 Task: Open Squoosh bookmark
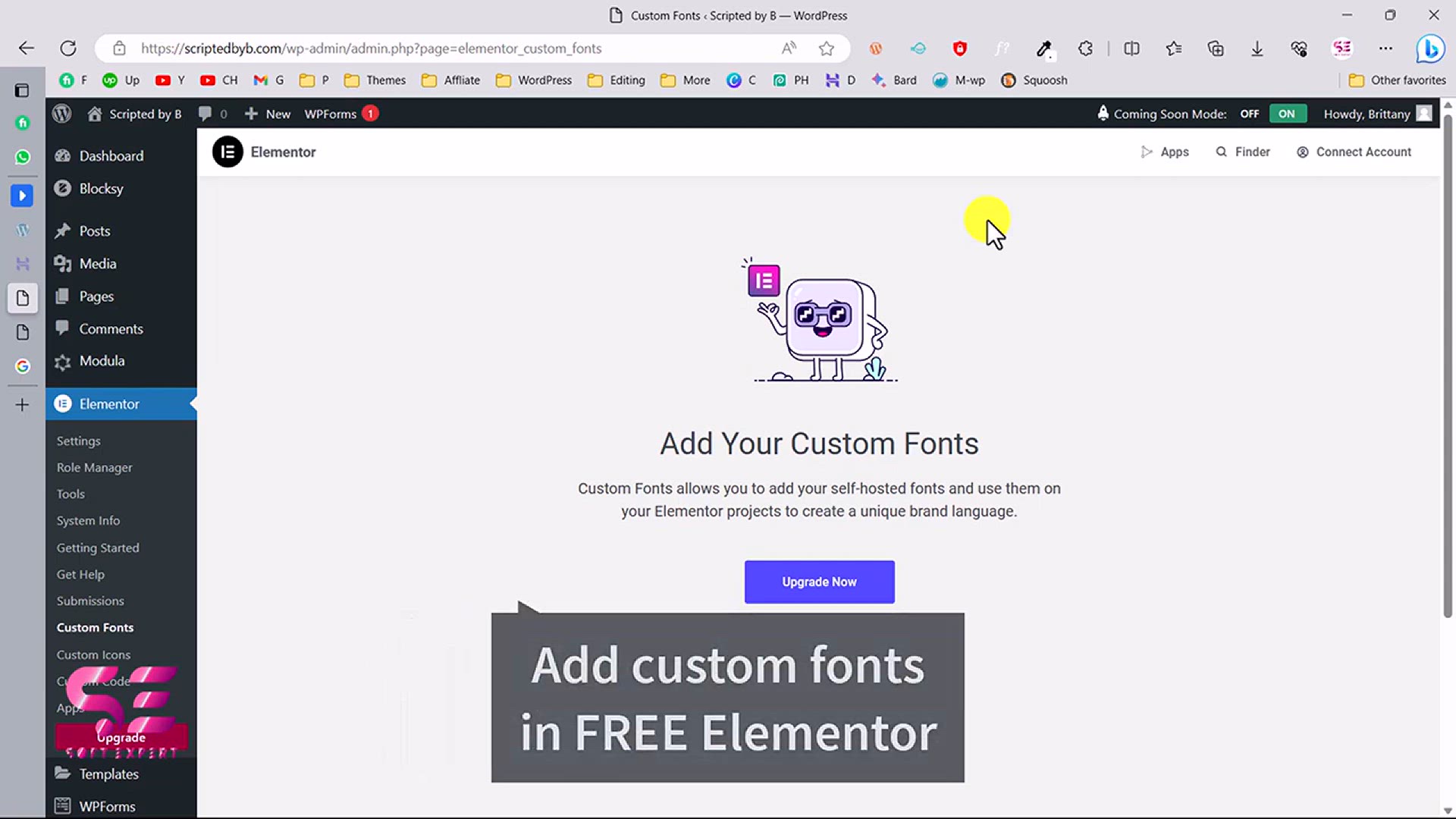pos(1034,80)
